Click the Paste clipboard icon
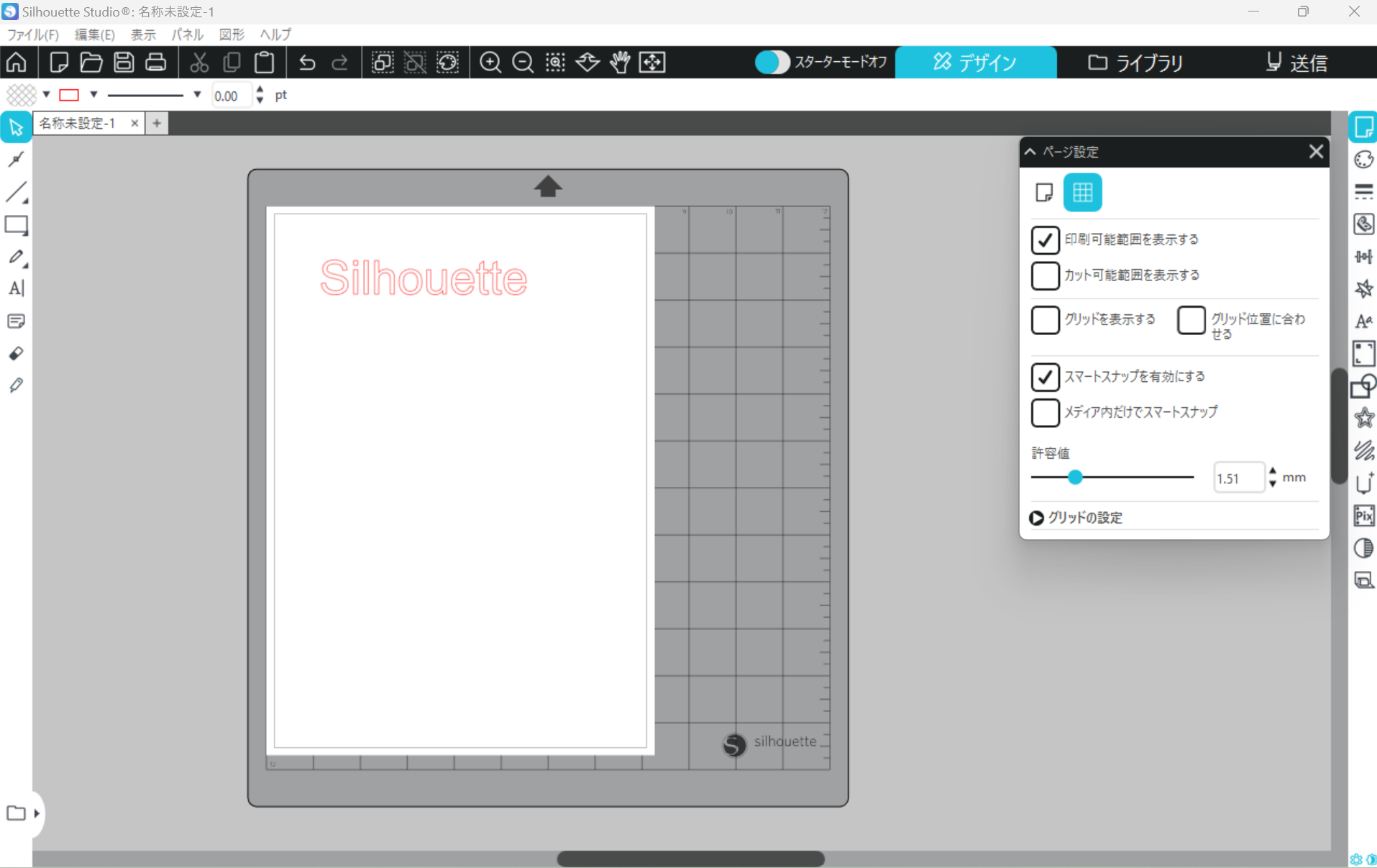1377x868 pixels. tap(265, 63)
